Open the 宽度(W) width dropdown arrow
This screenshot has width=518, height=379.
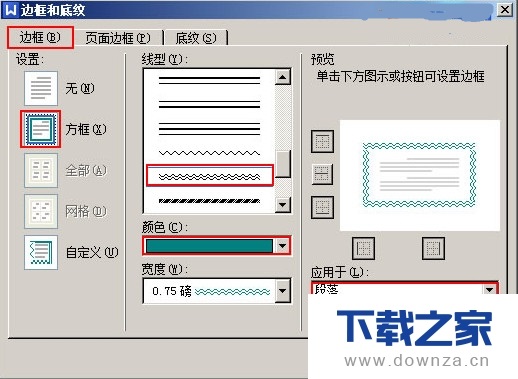point(282,291)
